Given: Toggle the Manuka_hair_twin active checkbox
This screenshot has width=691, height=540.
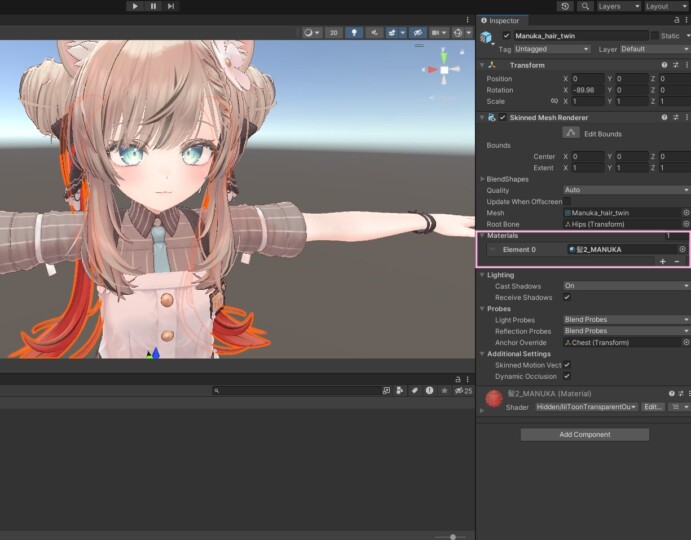Looking at the screenshot, I should pos(506,36).
